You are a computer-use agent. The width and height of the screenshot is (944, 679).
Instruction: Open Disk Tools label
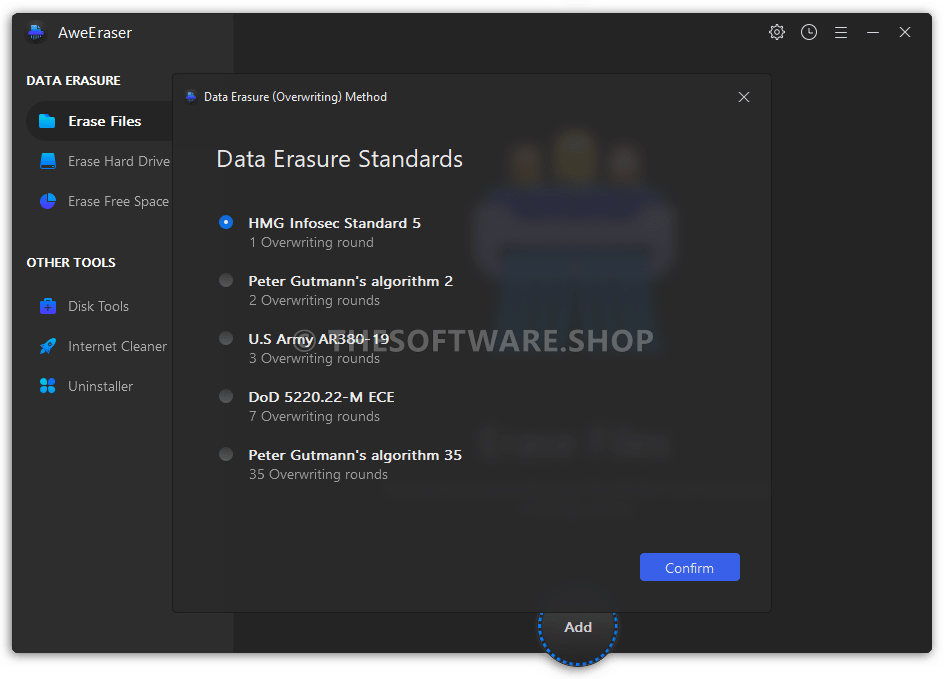98,306
